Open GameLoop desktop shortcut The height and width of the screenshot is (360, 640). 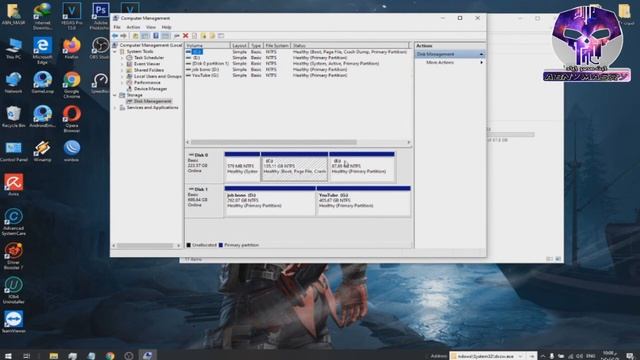pos(42,82)
